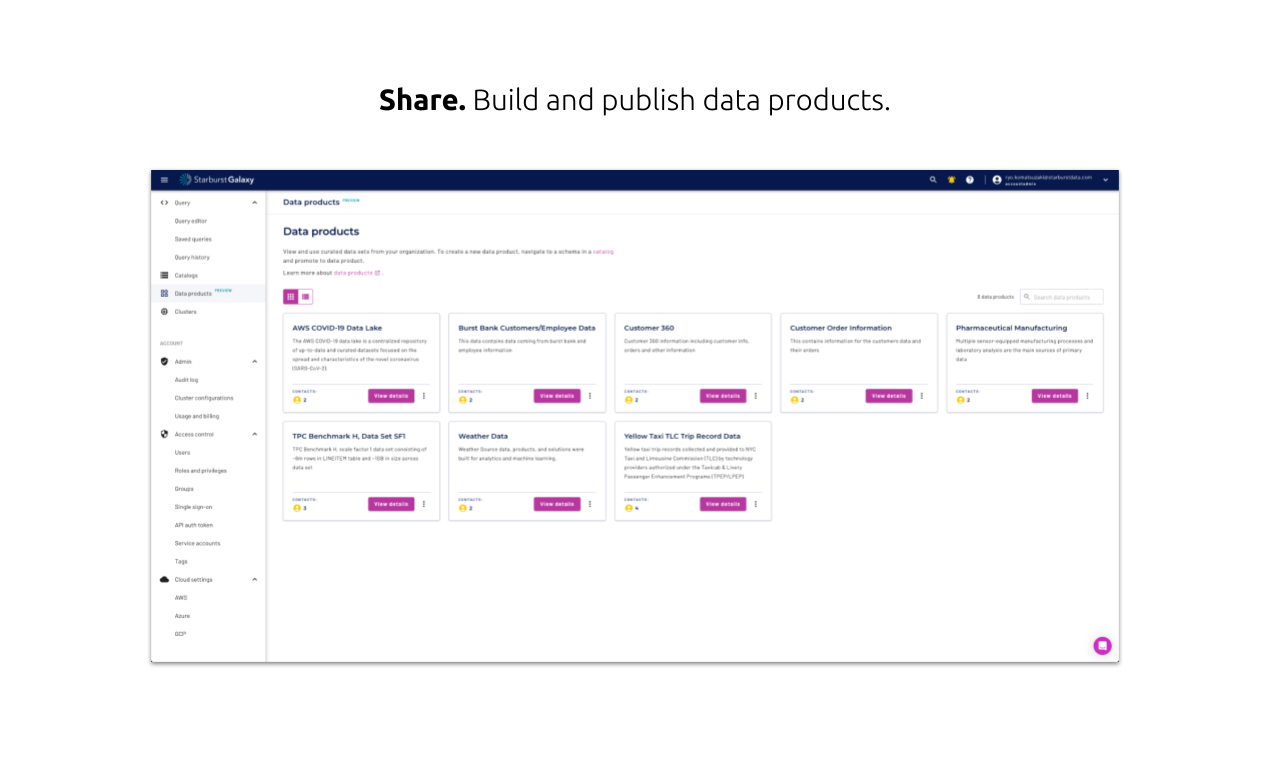Viewport: 1270px width, 760px height.
Task: Open Usage and billing page
Action: (197, 416)
